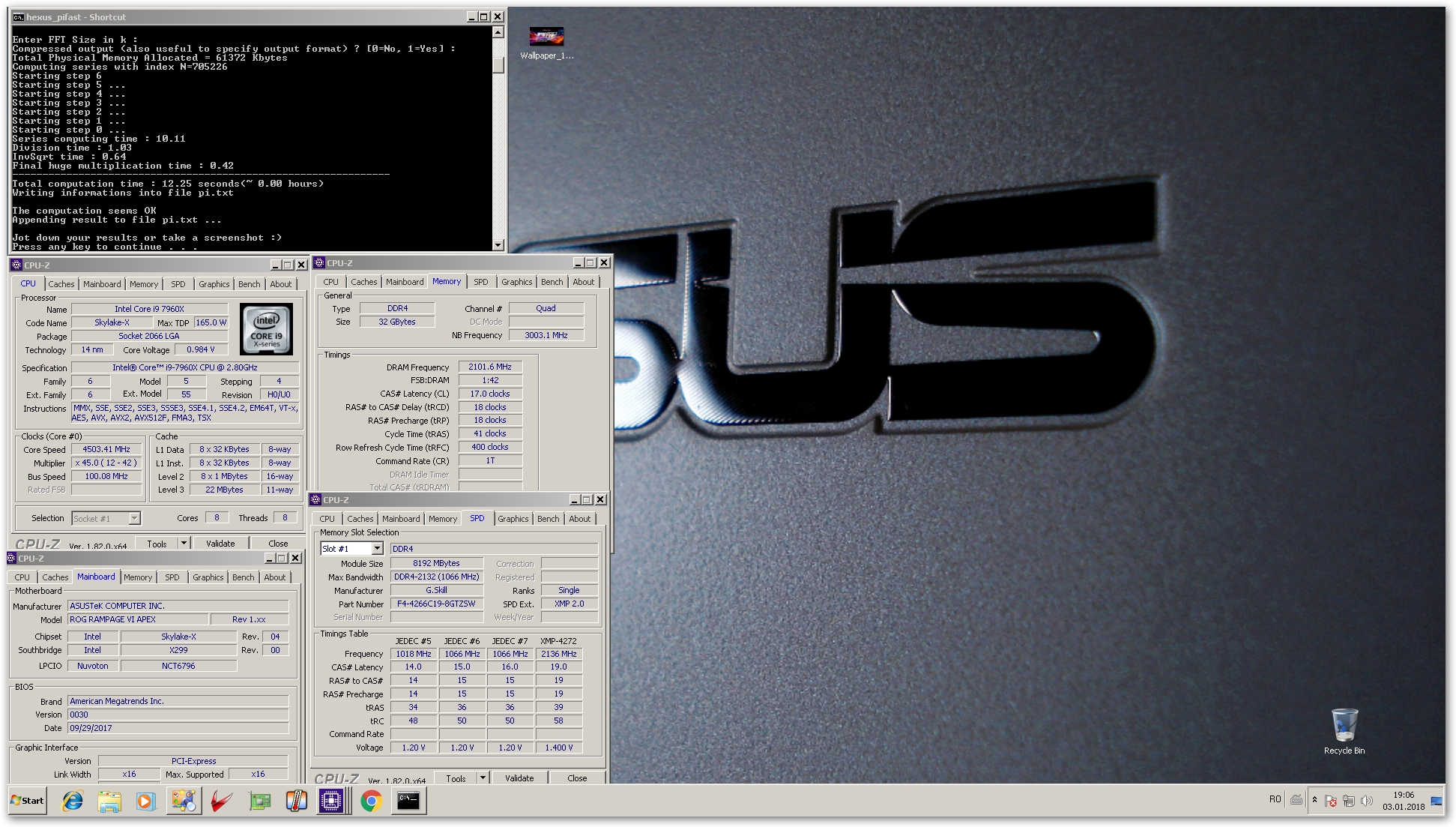Click the console scrollbar thumb

point(498,65)
